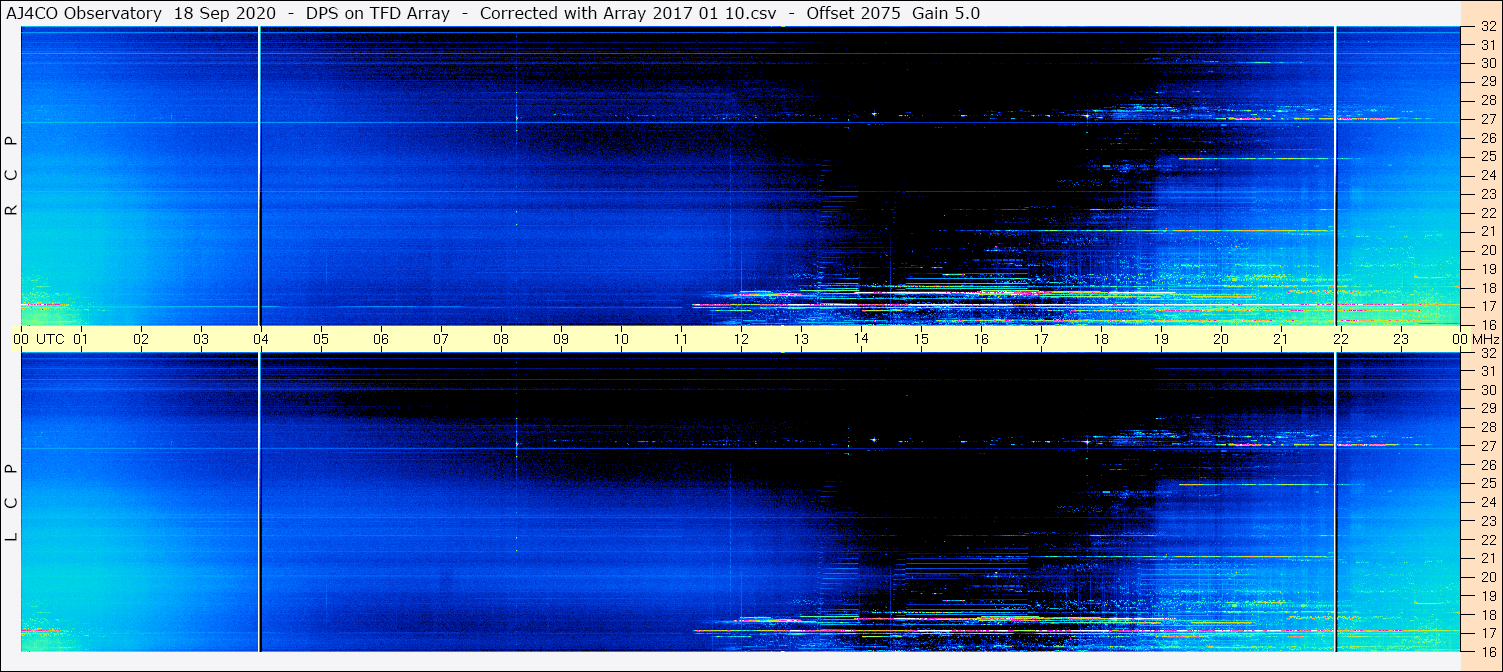Click the 11 hour axis label
Image resolution: width=1503 pixels, height=672 pixels.
pos(681,339)
